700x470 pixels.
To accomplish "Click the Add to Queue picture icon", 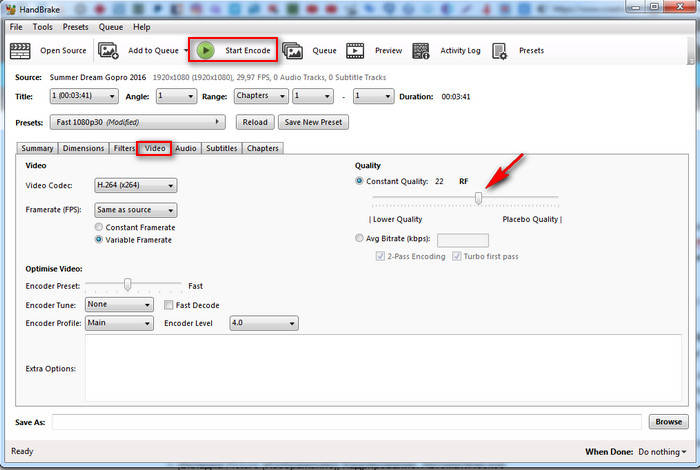I will (108, 51).
